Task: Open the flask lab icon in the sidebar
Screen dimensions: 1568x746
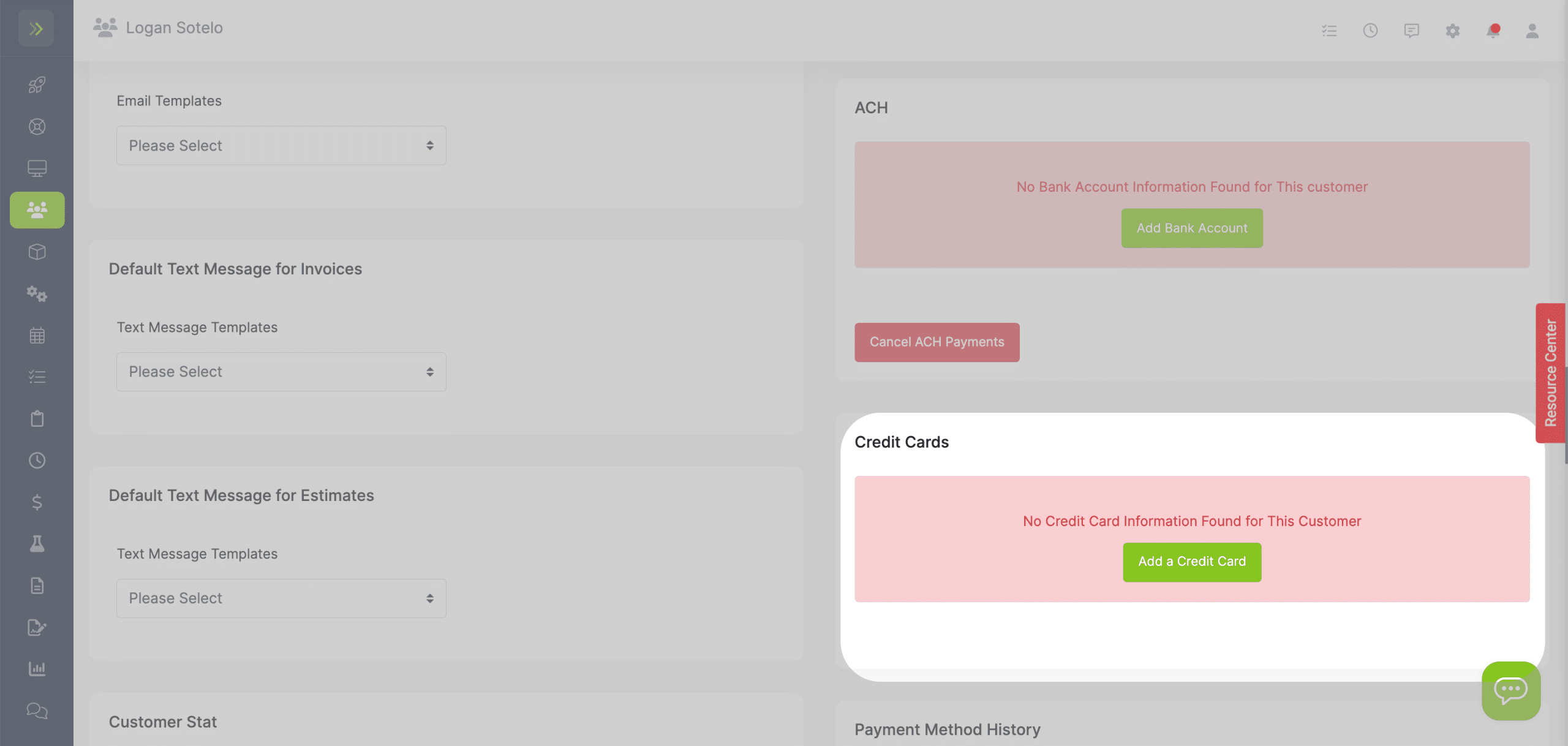Action: (x=37, y=544)
